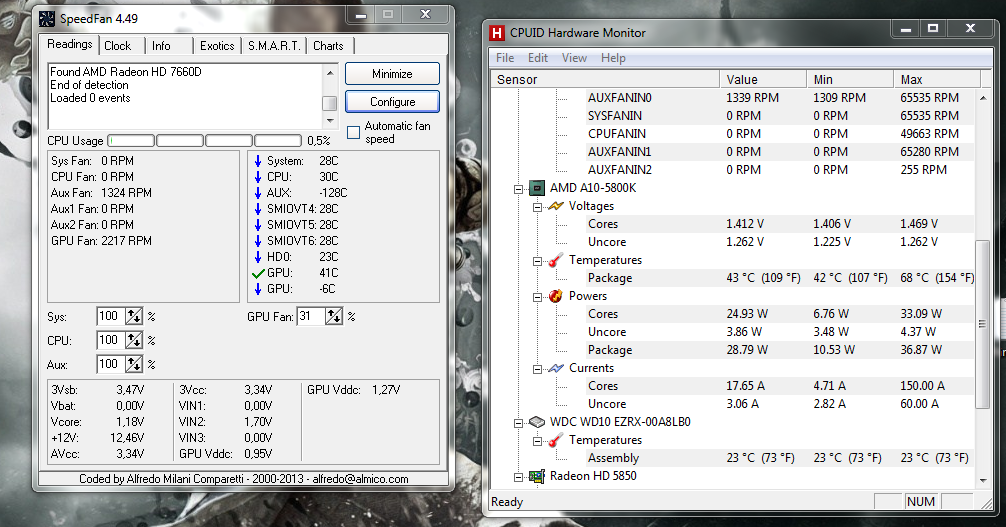Open the S.M.A.R.T. tab
The image size is (1006, 527).
pyautogui.click(x=274, y=46)
